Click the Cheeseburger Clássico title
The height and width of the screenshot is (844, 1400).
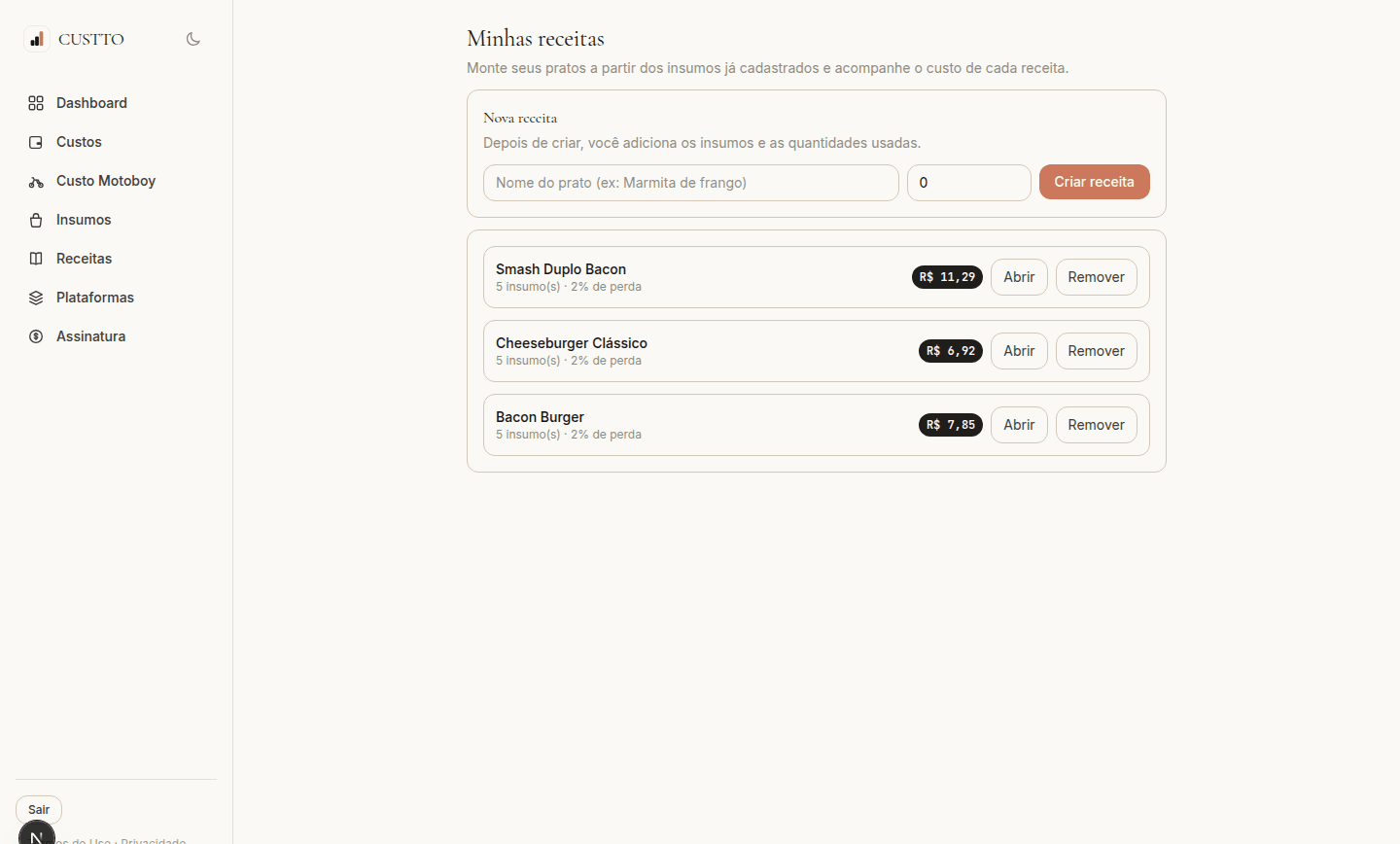(572, 343)
